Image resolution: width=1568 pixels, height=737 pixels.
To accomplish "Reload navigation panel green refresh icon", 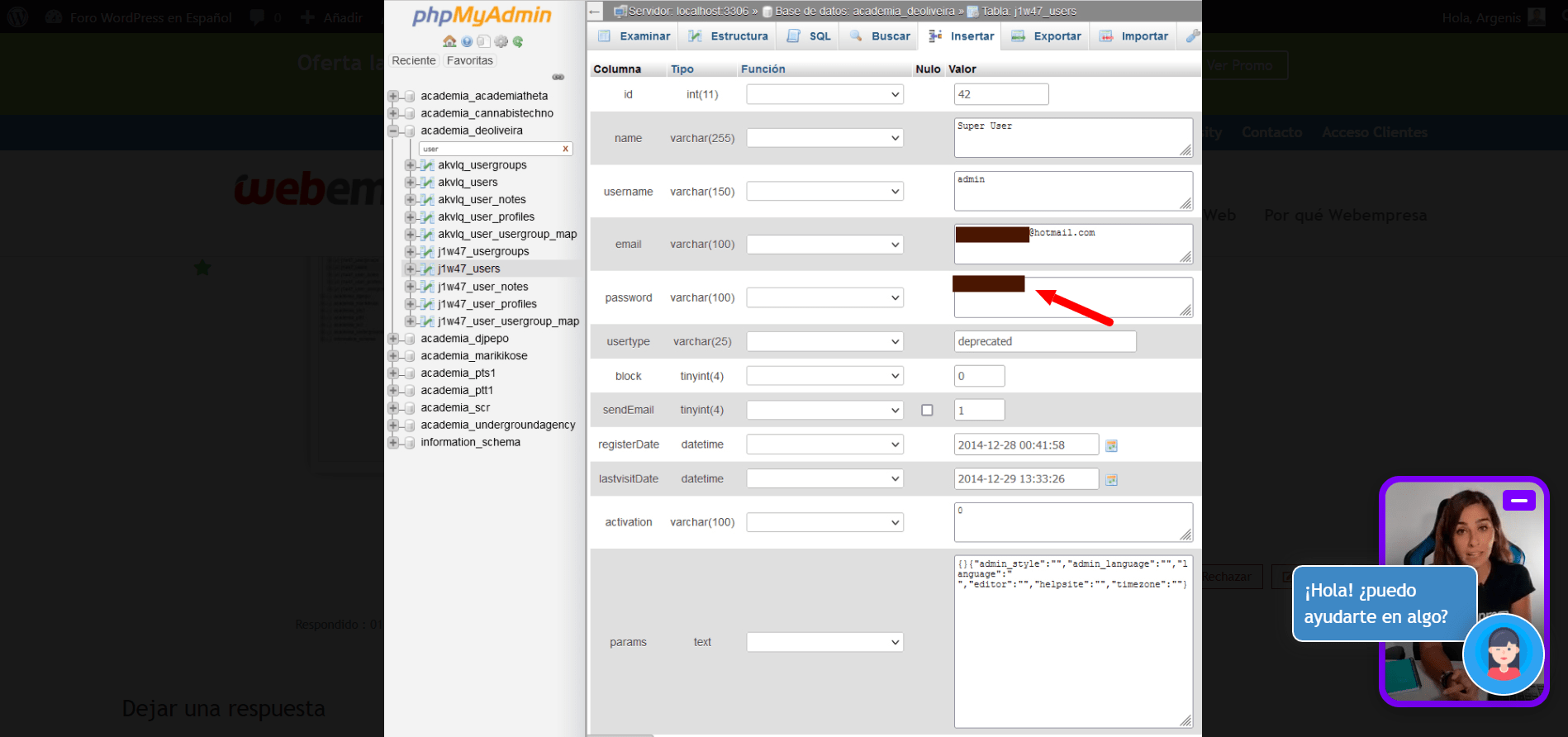I will [518, 41].
